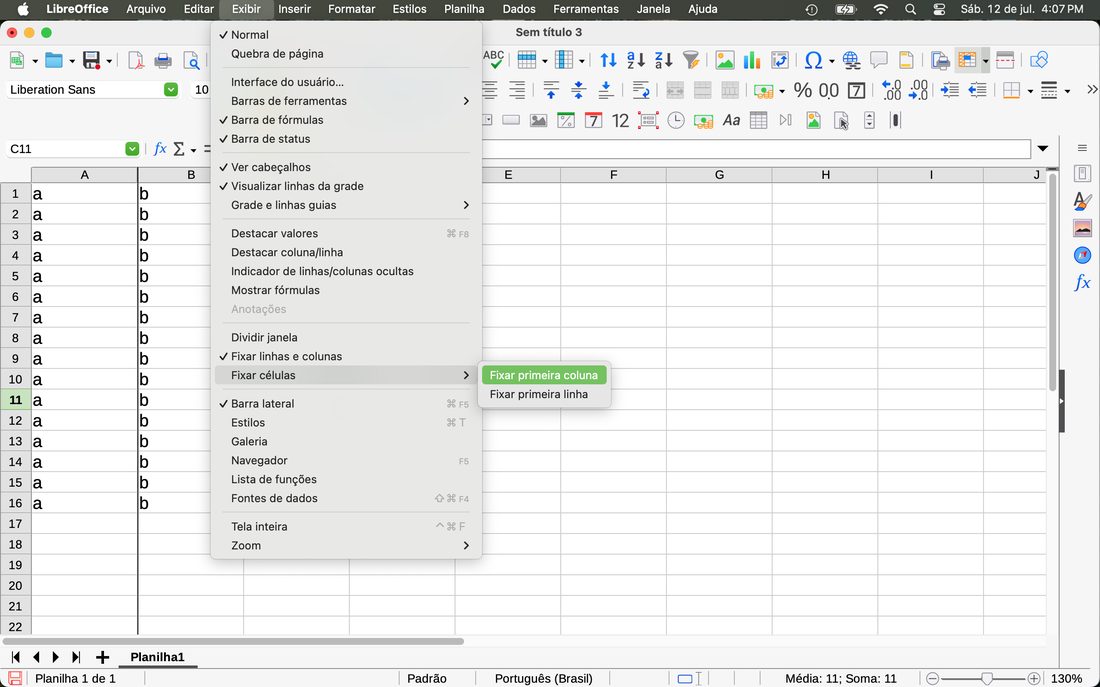The height and width of the screenshot is (687, 1100).
Task: Click the Wrap Text icon
Action: pos(640,90)
